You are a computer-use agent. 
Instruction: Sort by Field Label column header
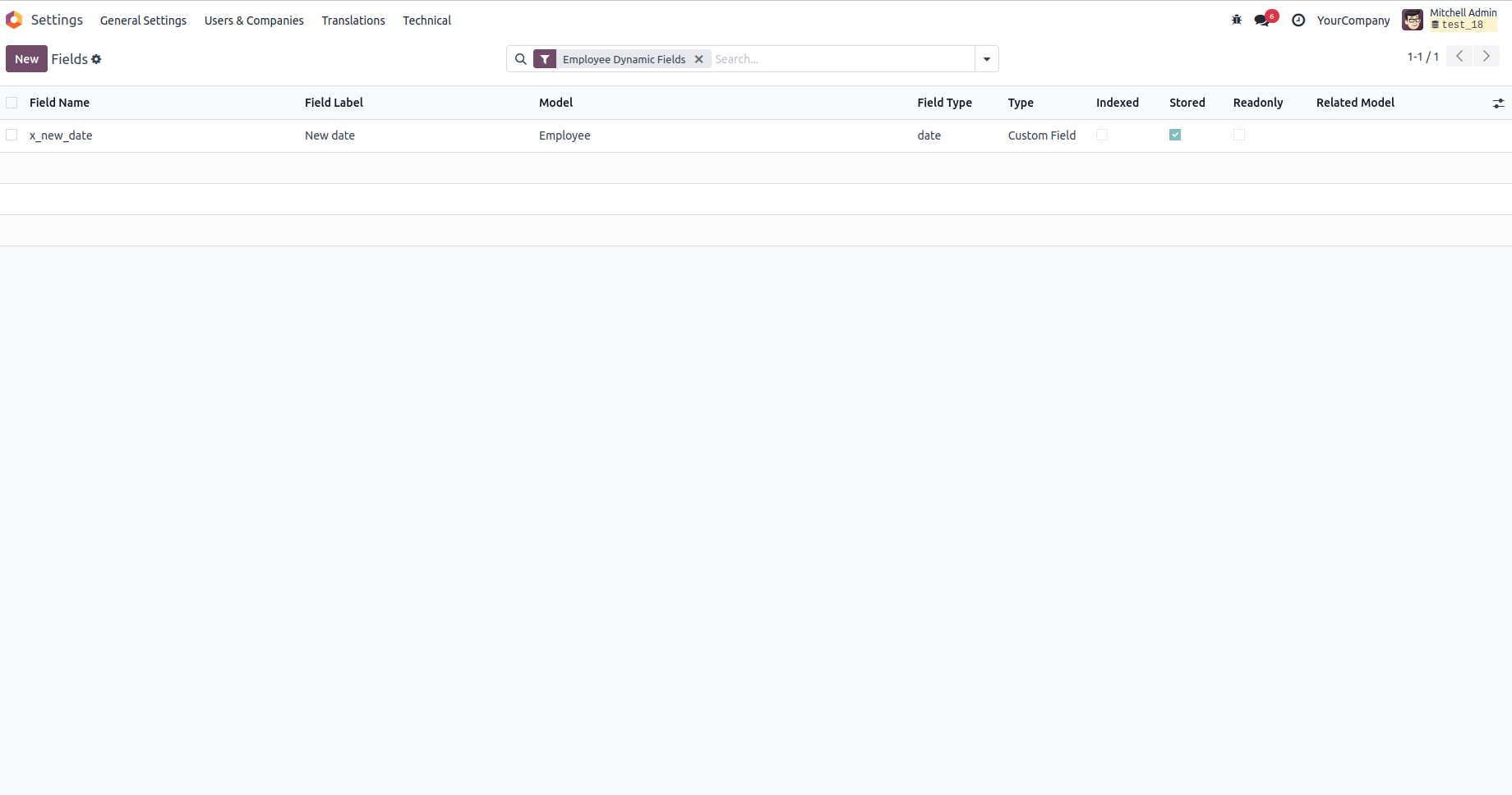(334, 103)
